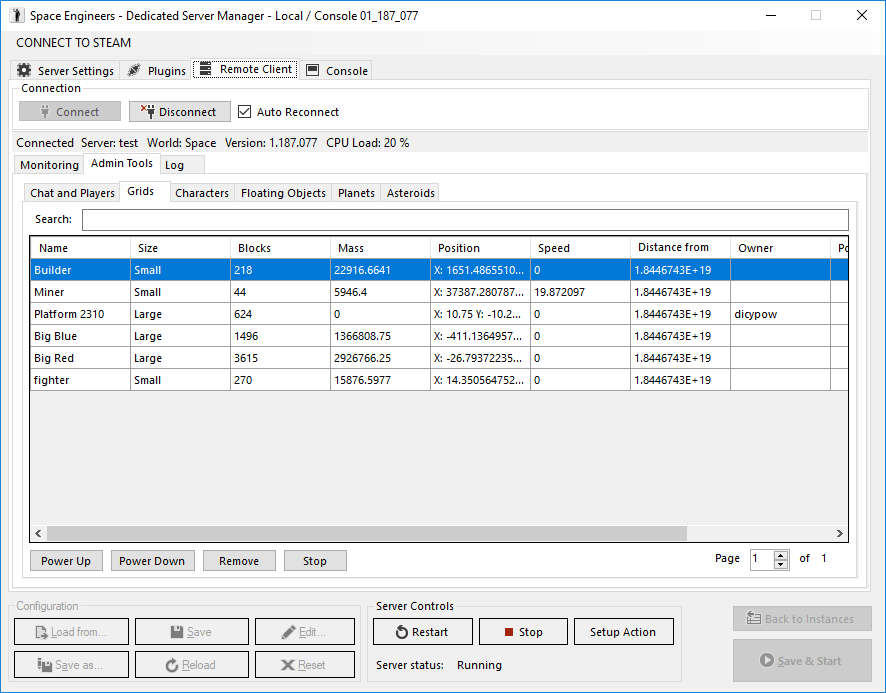This screenshot has height=693, width=886.
Task: Open the Server Settings gear tab
Action: pyautogui.click(x=65, y=71)
